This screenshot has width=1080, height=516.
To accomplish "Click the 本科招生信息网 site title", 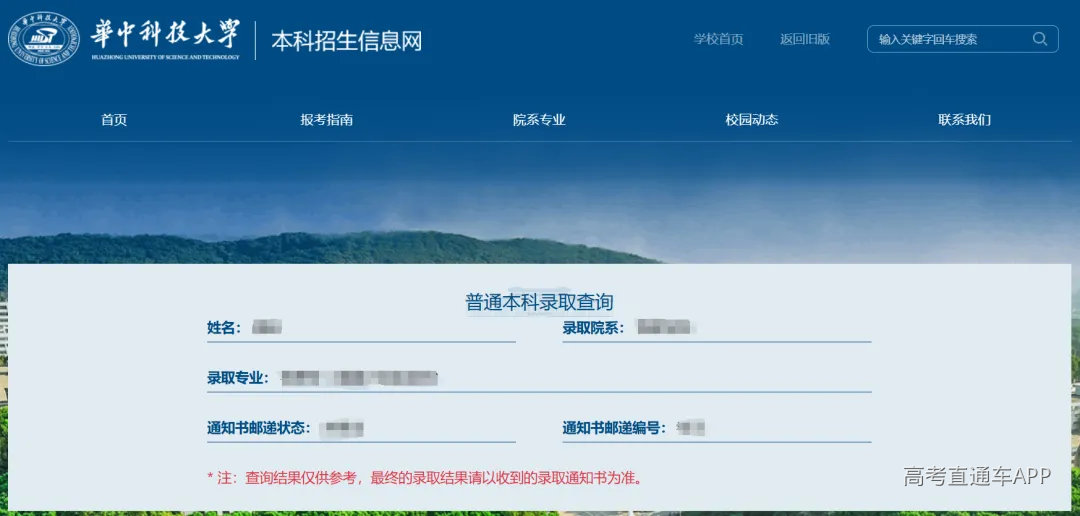I will (x=346, y=41).
